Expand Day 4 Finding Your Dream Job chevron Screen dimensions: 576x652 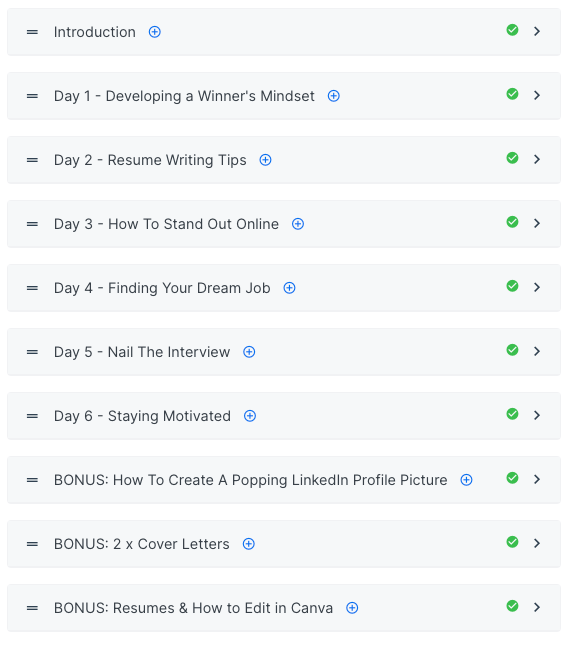537,287
